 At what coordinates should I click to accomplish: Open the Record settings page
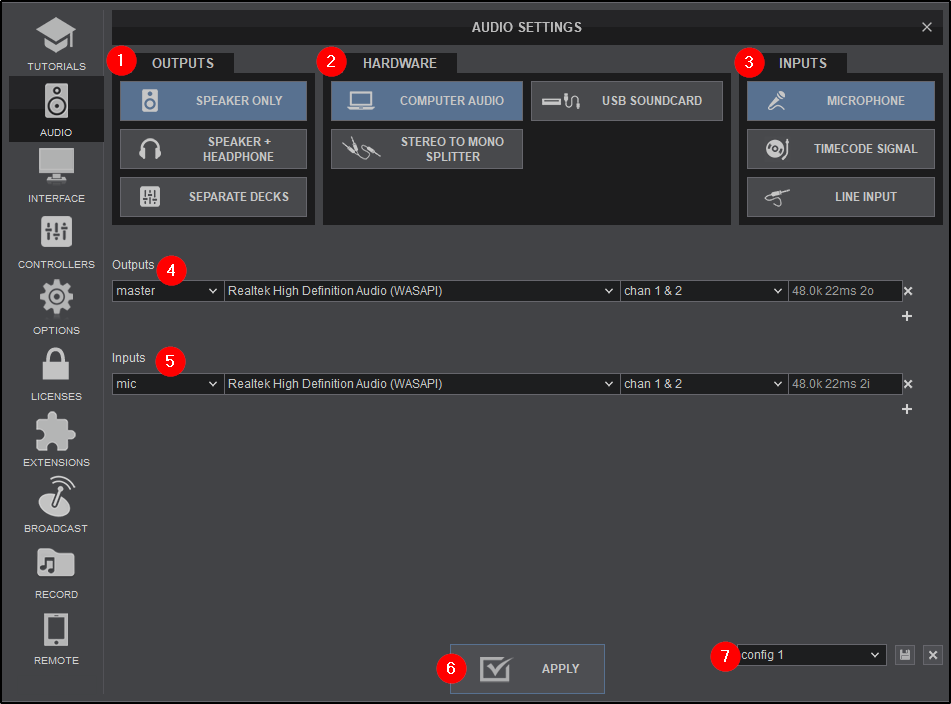56,572
